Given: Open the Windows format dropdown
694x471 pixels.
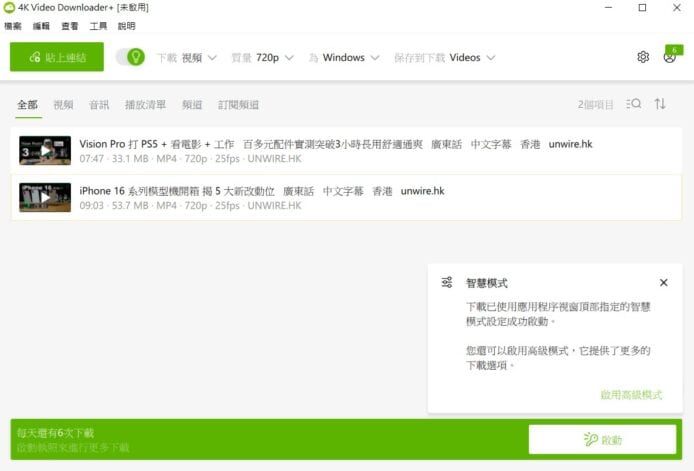Looking at the screenshot, I should pyautogui.click(x=344, y=58).
